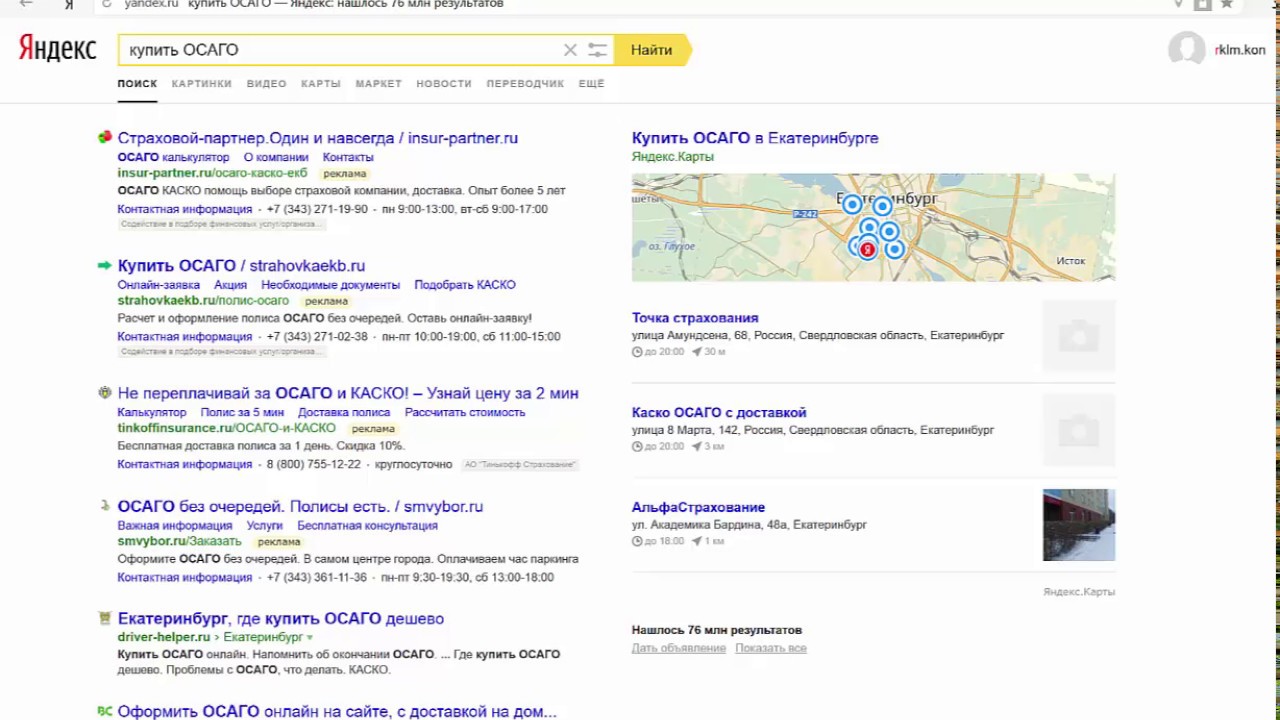The height and width of the screenshot is (720, 1280).
Task: Select the Поиск tab
Action: coord(137,84)
